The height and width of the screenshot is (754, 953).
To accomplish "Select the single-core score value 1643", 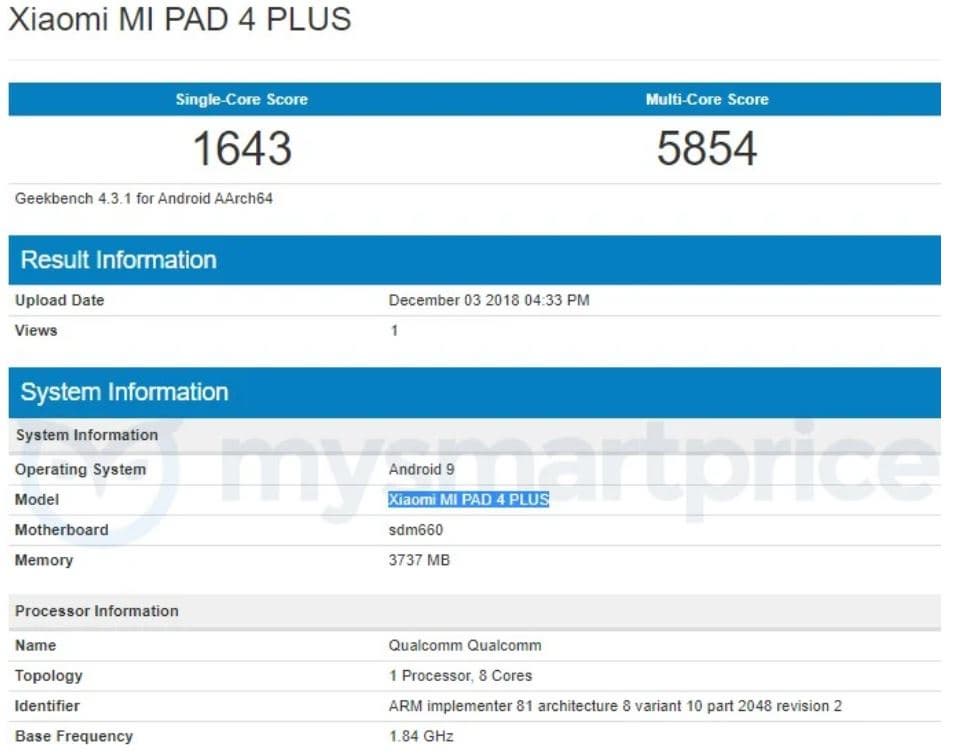I will (x=242, y=148).
